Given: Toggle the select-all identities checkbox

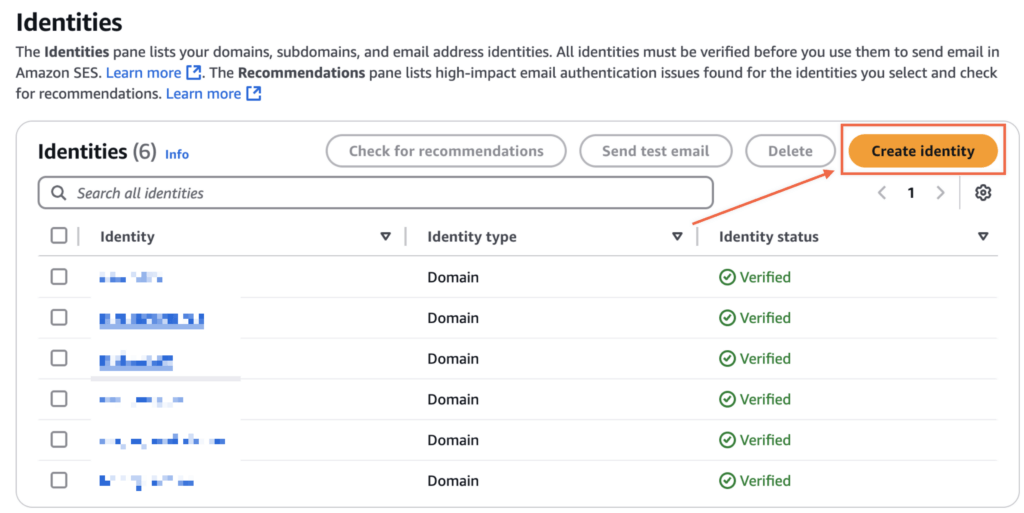Looking at the screenshot, I should pyautogui.click(x=59, y=236).
